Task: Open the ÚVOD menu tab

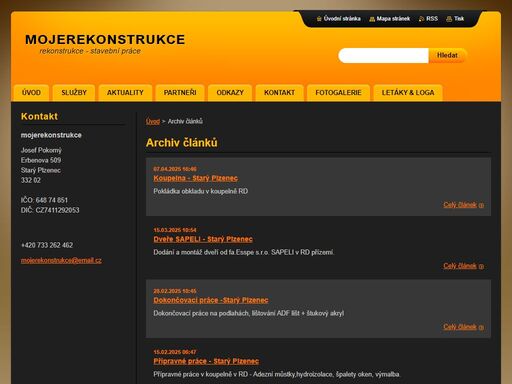Action: click(31, 93)
